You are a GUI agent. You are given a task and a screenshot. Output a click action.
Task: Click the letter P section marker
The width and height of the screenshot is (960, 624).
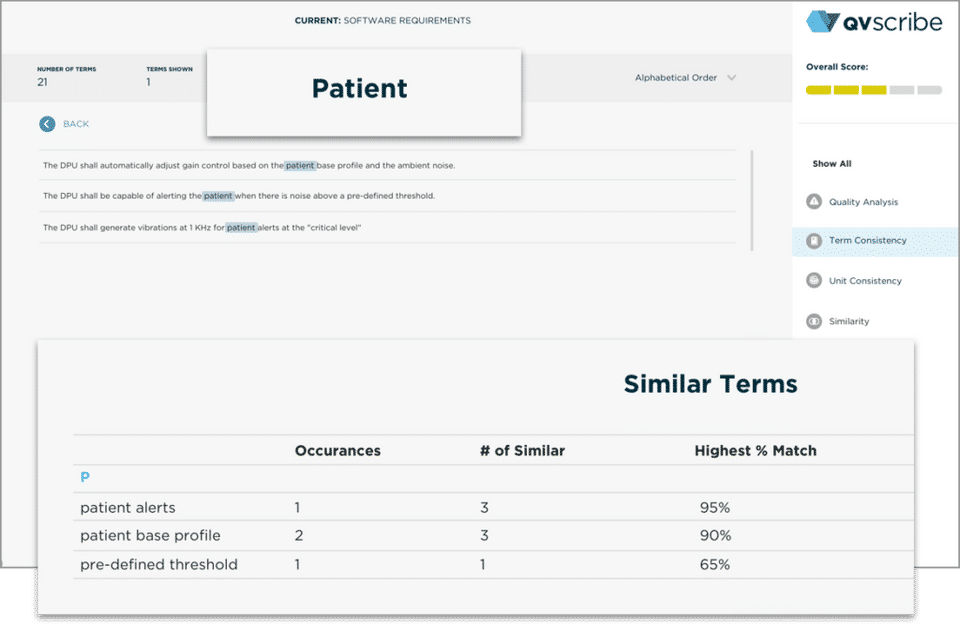(85, 476)
